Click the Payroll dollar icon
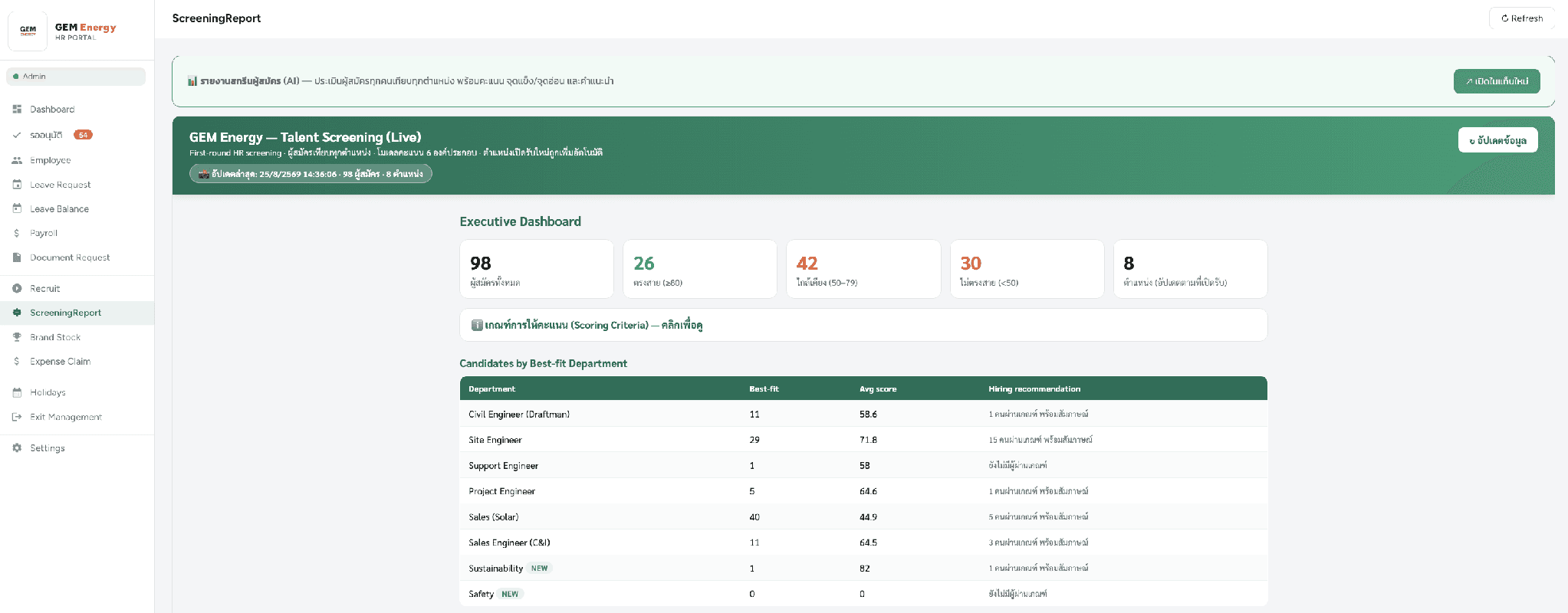 (17, 233)
